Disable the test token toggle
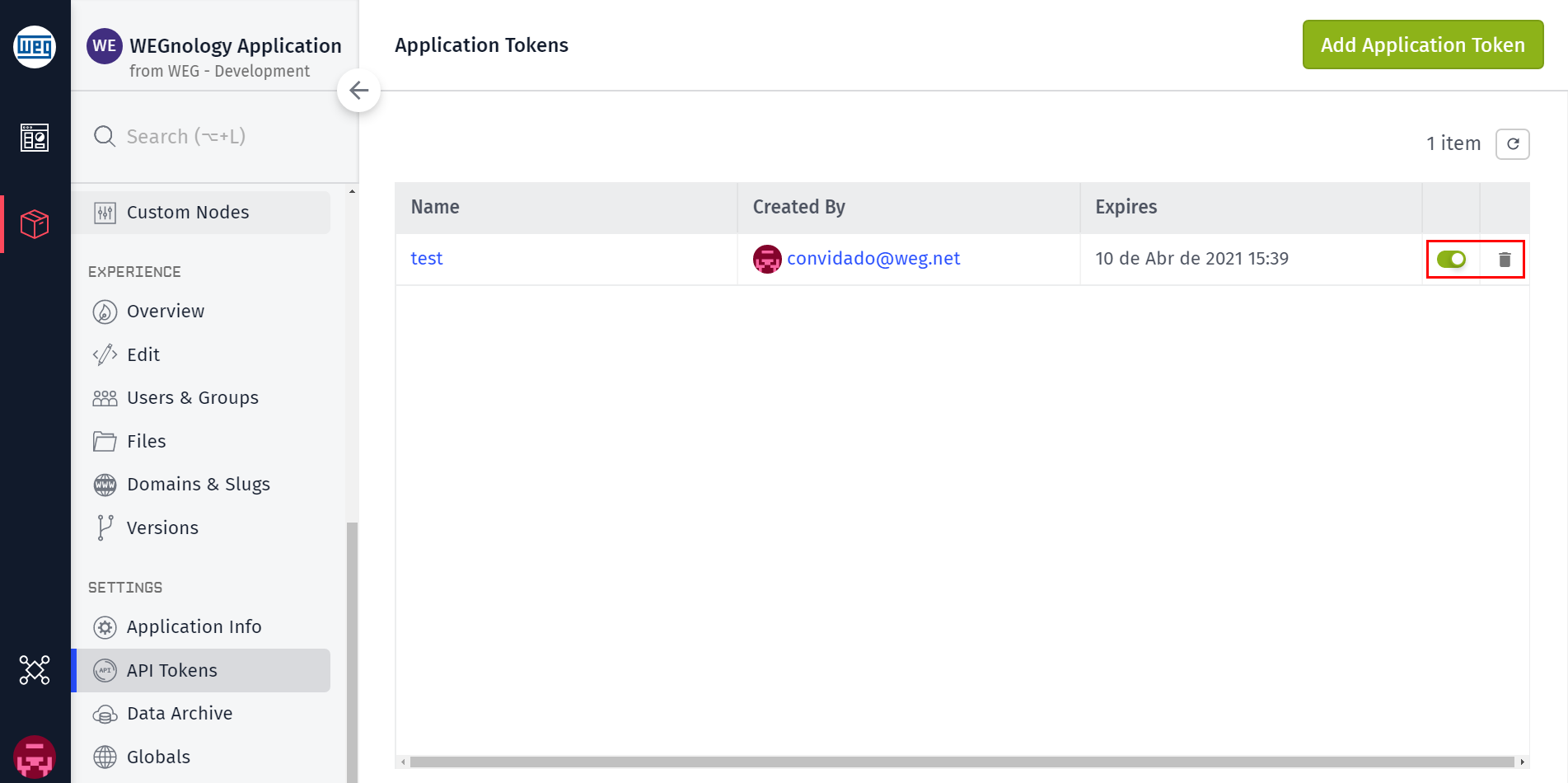This screenshot has height=783, width=1568. point(1451,260)
